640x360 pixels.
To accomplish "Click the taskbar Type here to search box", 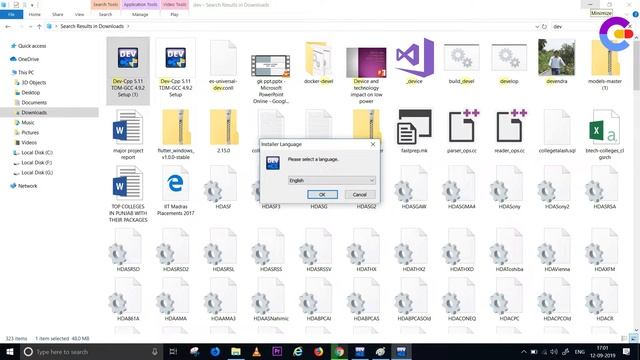I will (91, 351).
